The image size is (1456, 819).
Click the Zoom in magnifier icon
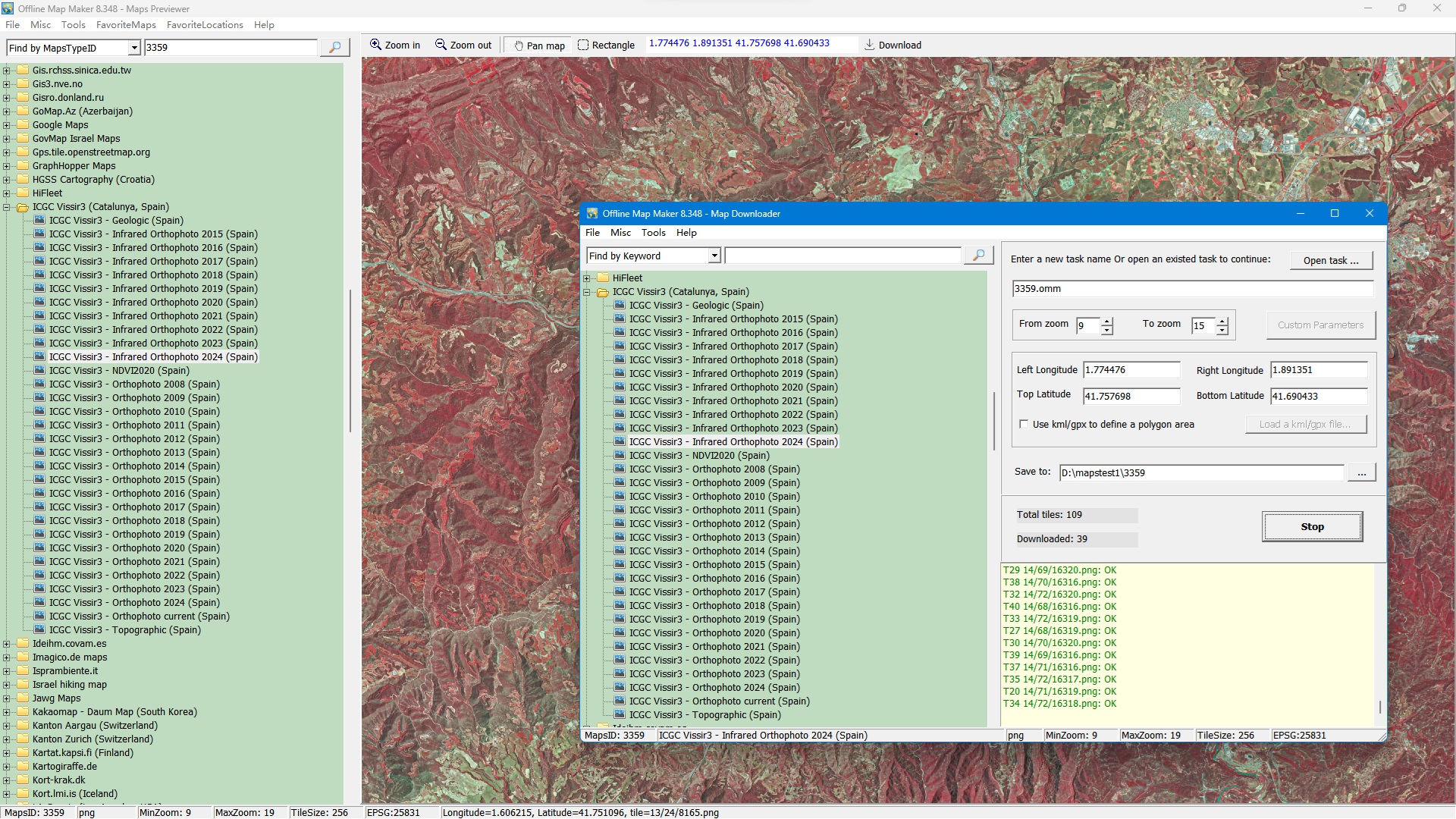[x=375, y=45]
